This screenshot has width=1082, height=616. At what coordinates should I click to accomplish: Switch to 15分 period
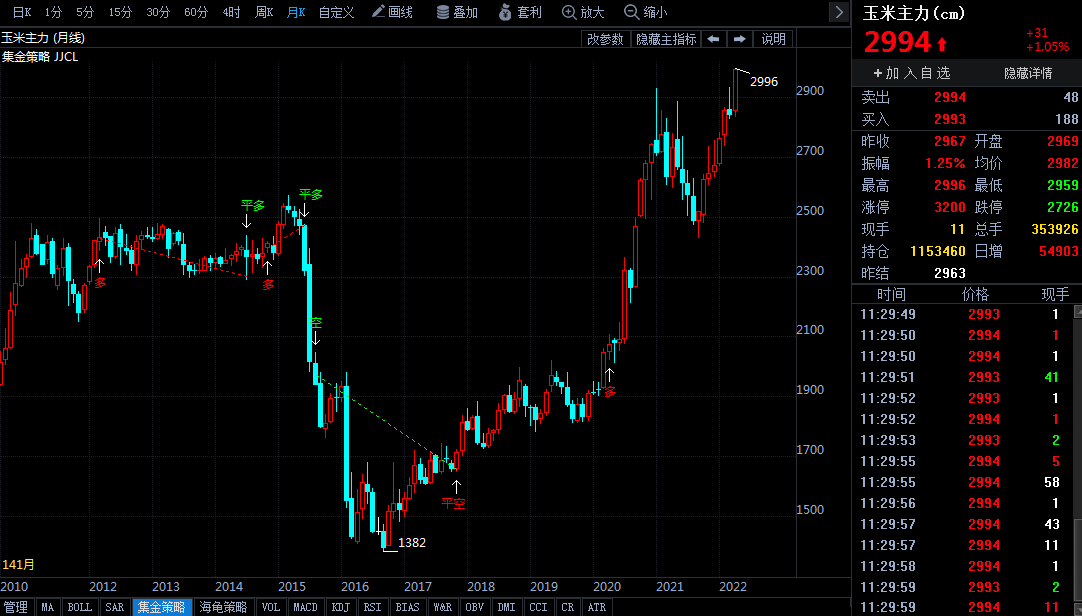click(120, 12)
